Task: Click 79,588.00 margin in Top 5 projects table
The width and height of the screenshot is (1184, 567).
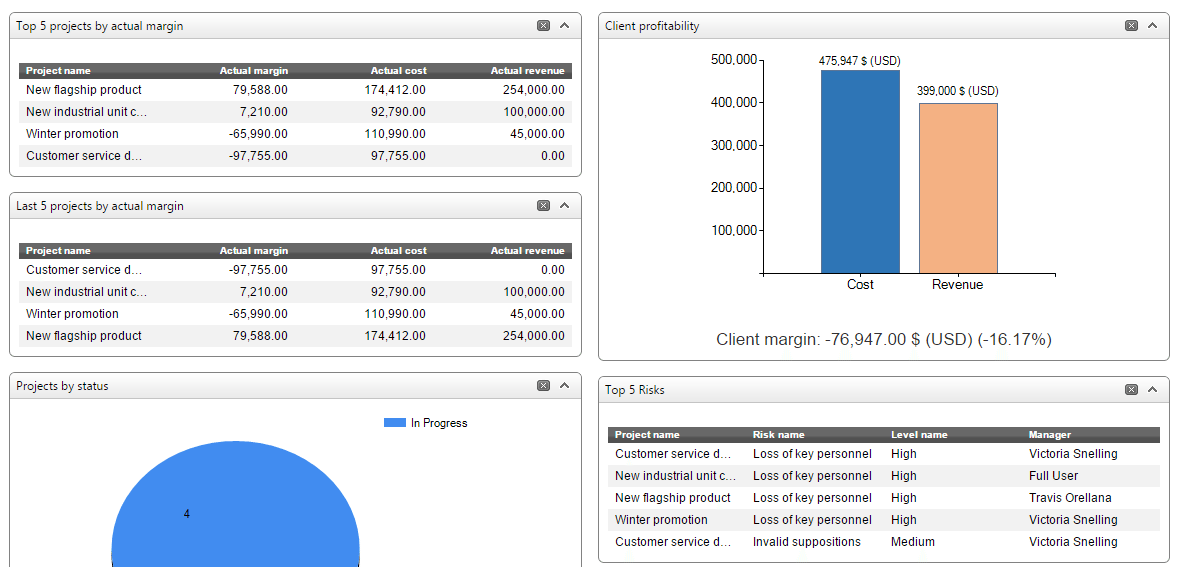Action: pos(261,90)
